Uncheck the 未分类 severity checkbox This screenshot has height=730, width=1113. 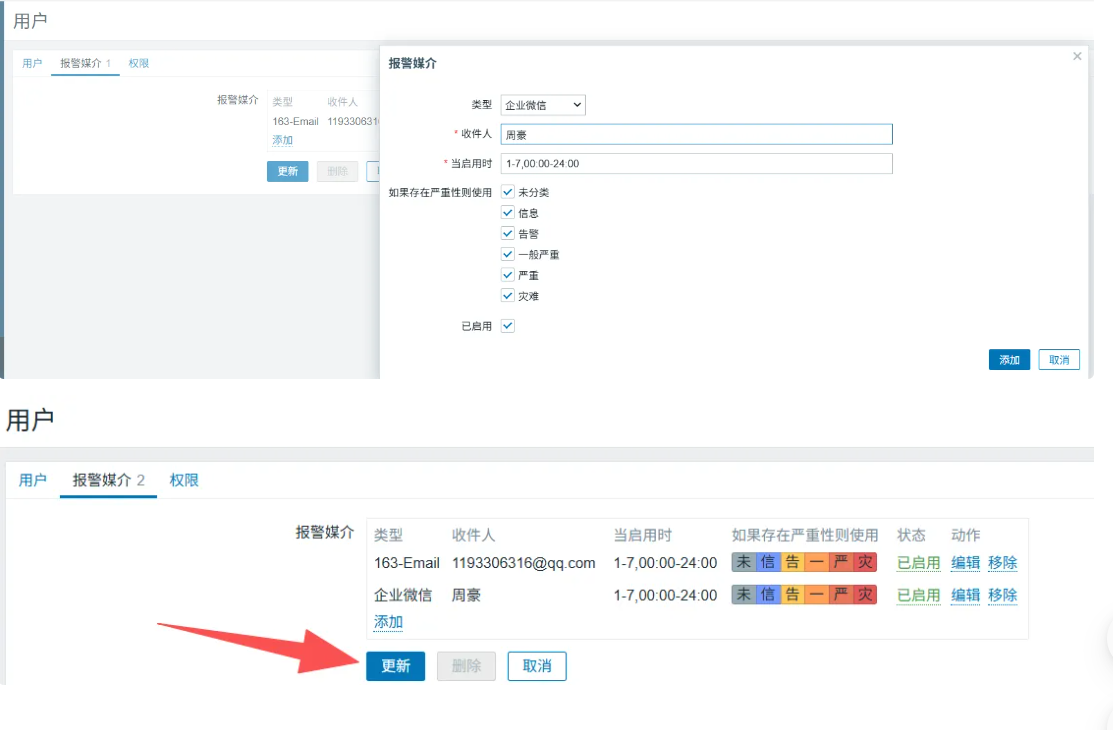(x=508, y=192)
